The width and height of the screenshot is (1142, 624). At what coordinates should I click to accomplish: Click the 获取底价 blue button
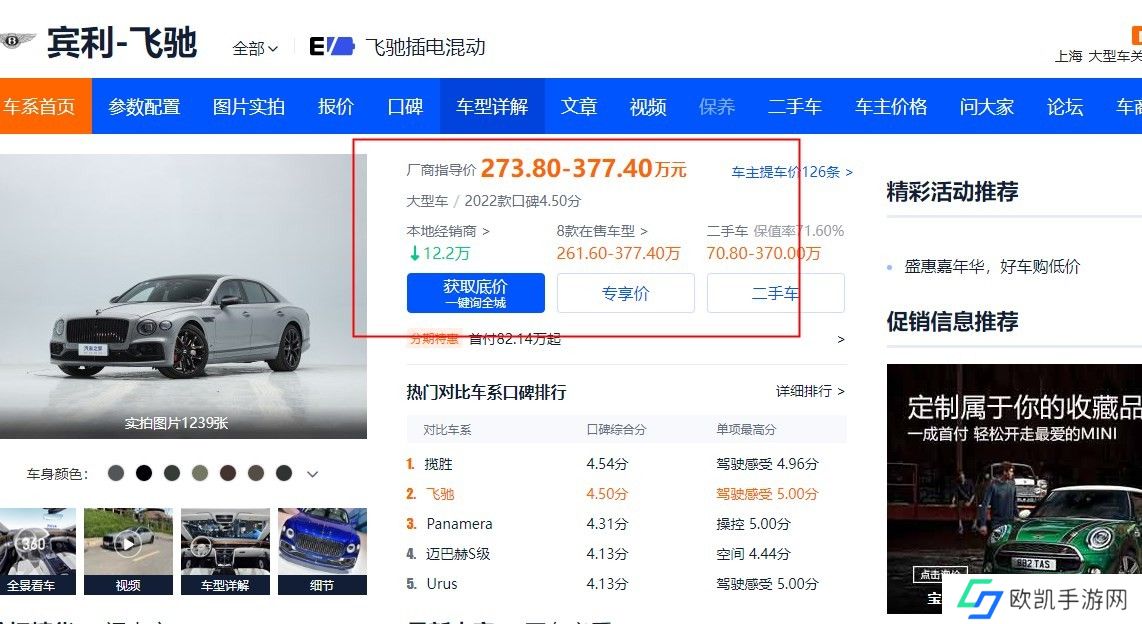click(x=475, y=293)
